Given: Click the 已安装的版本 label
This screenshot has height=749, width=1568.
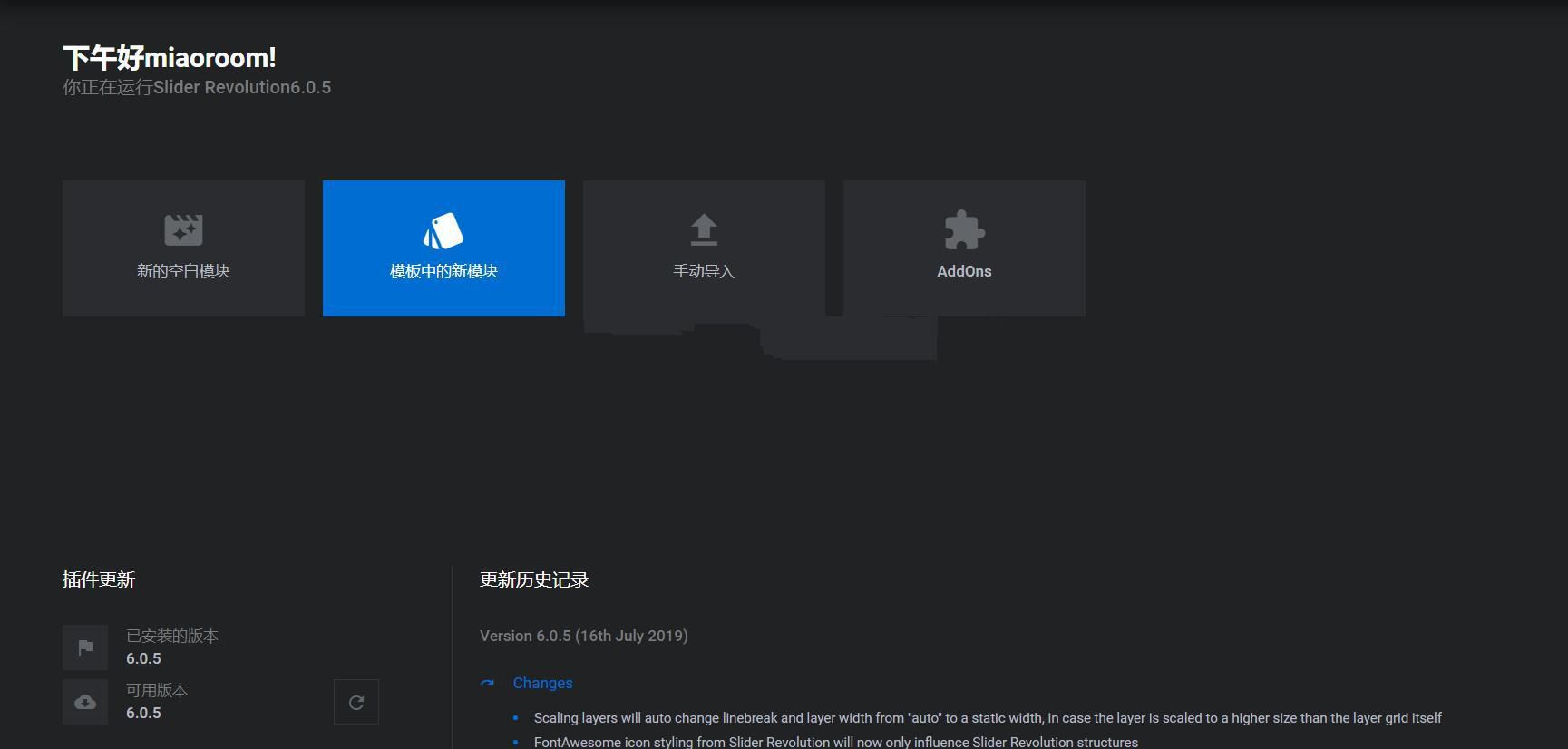Looking at the screenshot, I should coord(172,636).
